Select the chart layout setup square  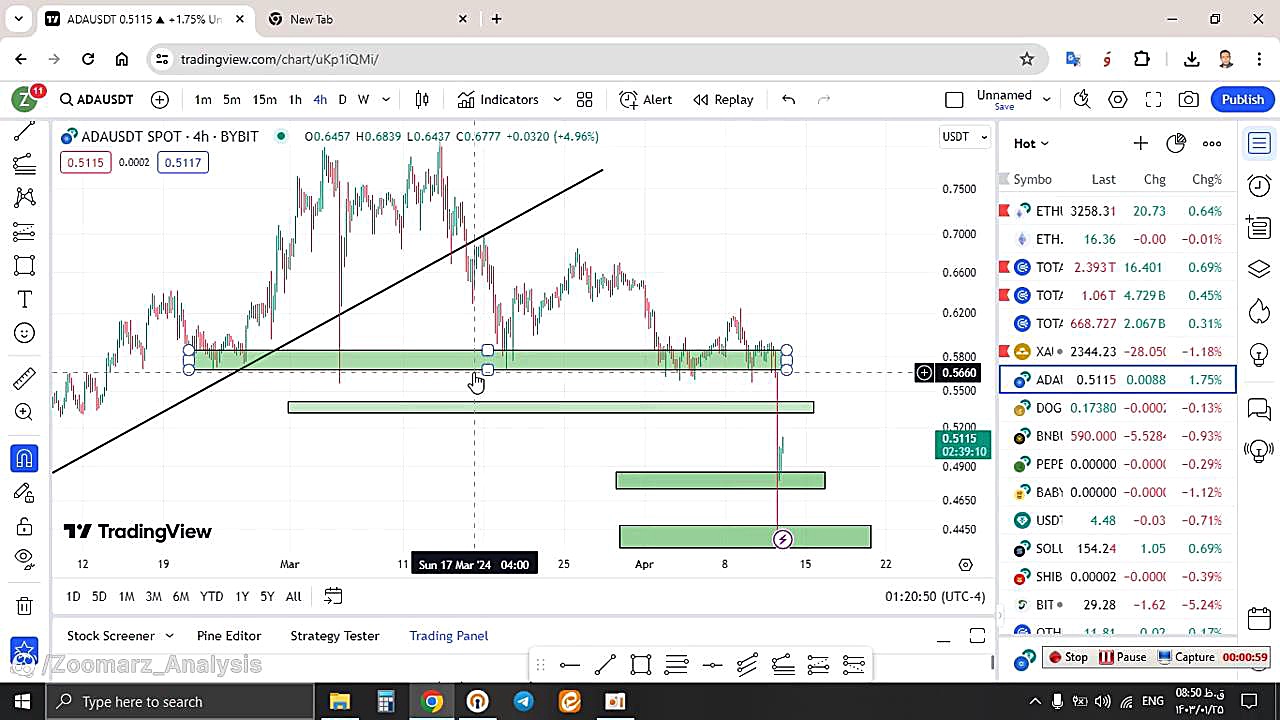[x=954, y=99]
